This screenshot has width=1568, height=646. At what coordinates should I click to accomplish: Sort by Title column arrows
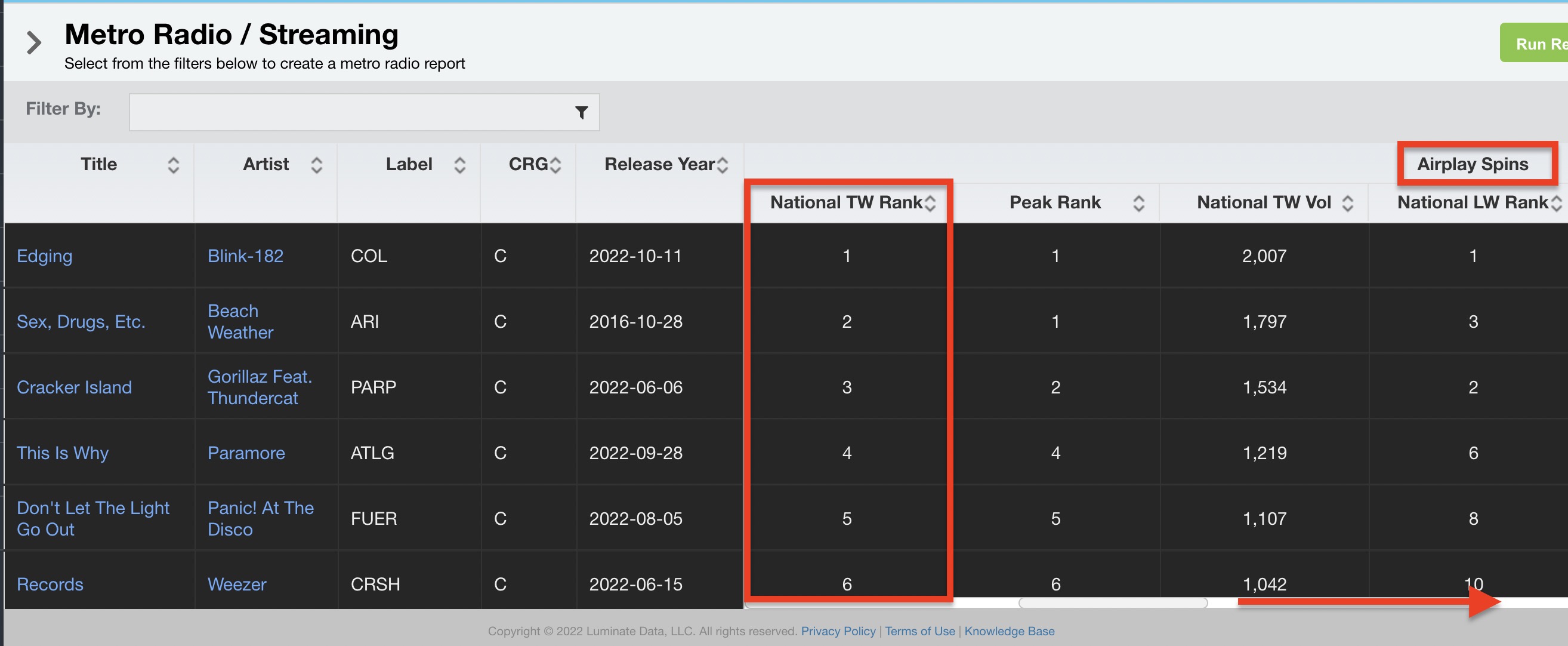[x=174, y=165]
